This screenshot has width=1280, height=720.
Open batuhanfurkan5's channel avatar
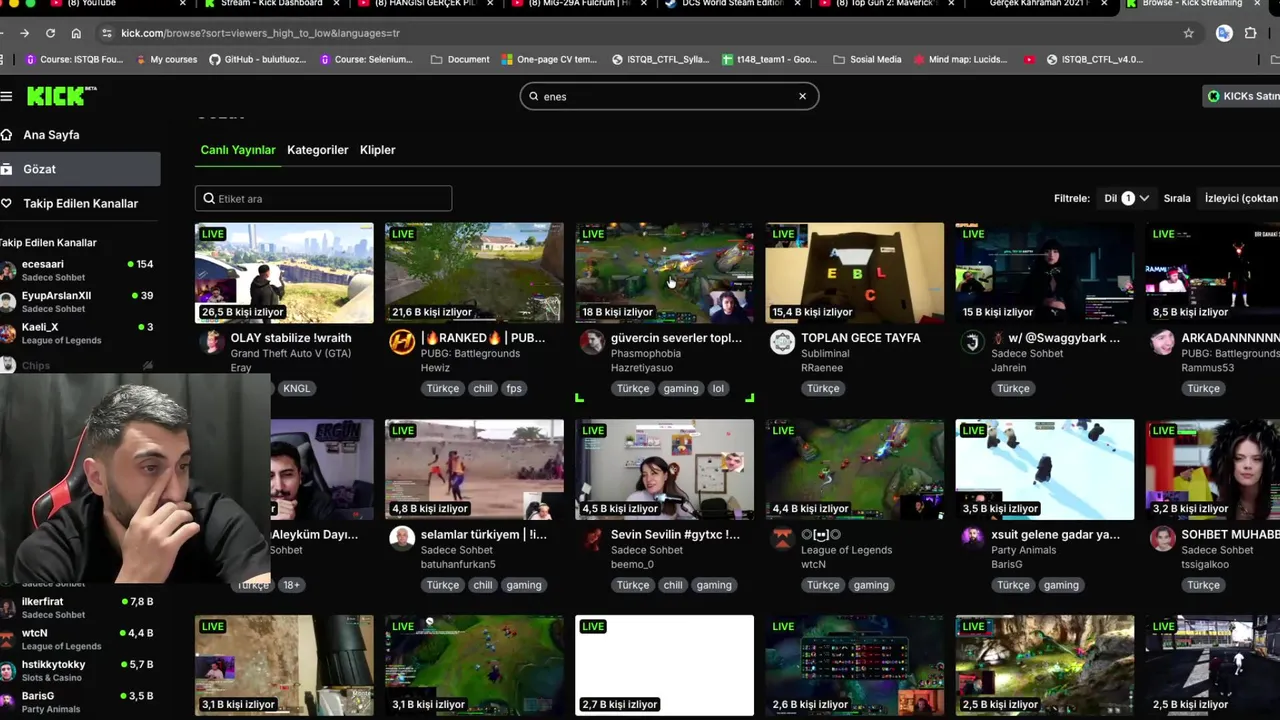click(x=402, y=539)
